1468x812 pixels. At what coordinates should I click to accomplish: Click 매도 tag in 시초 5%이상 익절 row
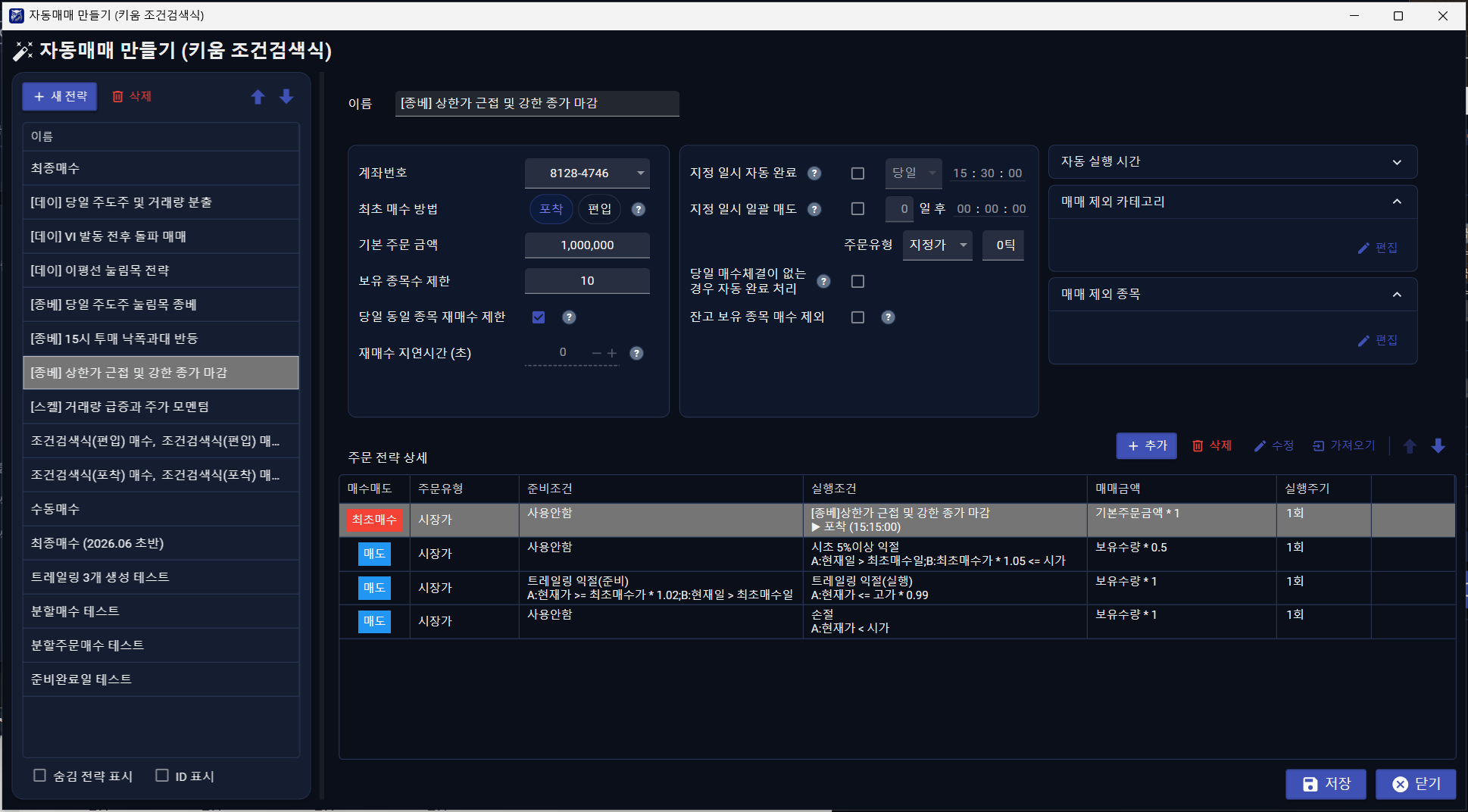tap(374, 554)
